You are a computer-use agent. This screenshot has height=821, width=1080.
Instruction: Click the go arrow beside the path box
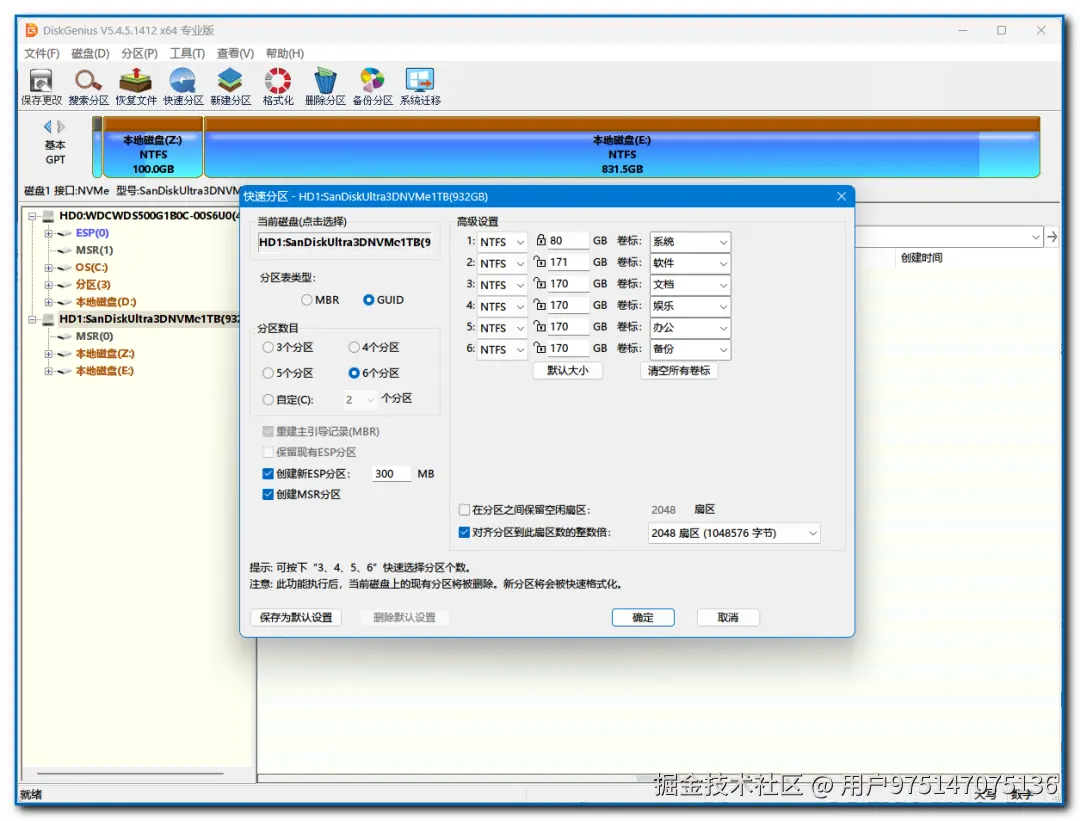click(1052, 237)
